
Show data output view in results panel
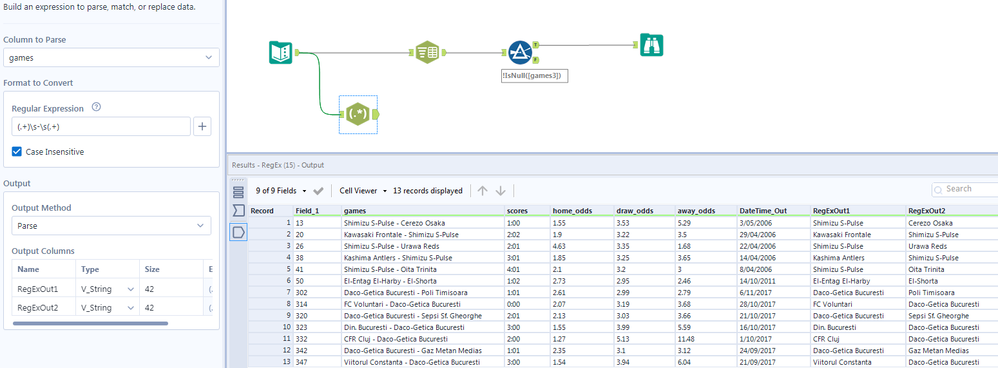point(238,232)
